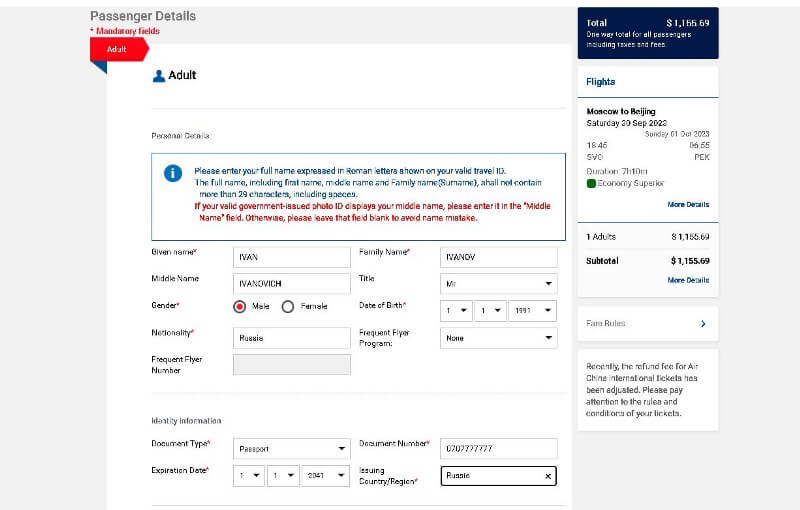Open More Details link under Subtotal

click(688, 280)
